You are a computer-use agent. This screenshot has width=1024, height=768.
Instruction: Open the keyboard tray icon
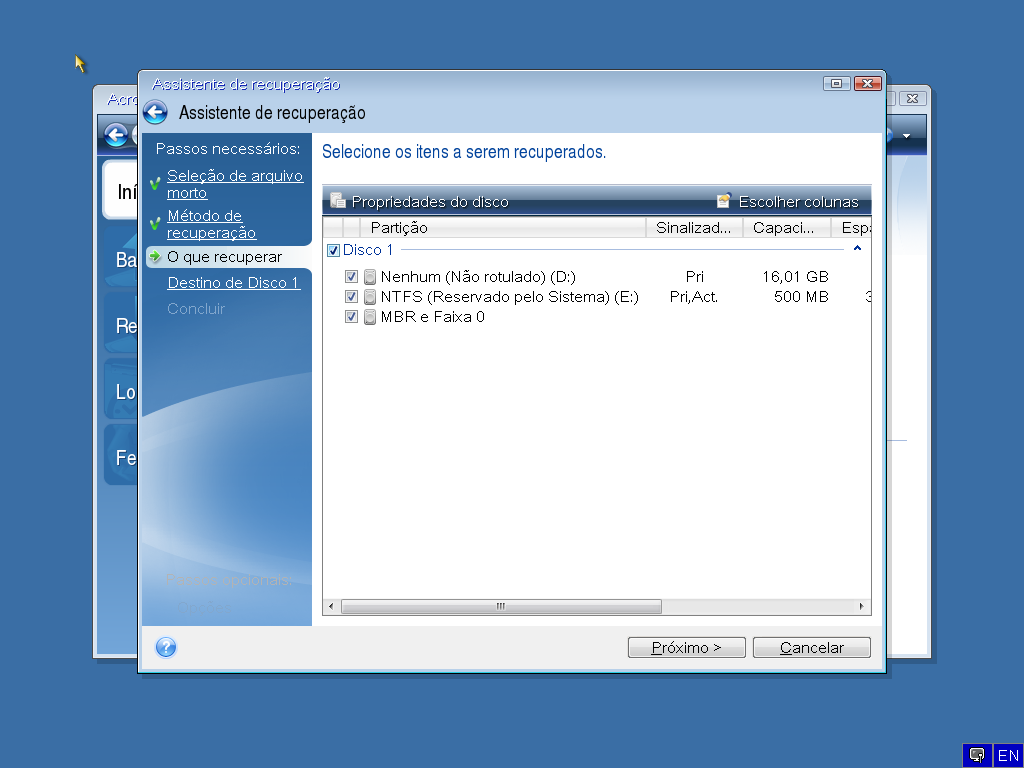[x=977, y=756]
